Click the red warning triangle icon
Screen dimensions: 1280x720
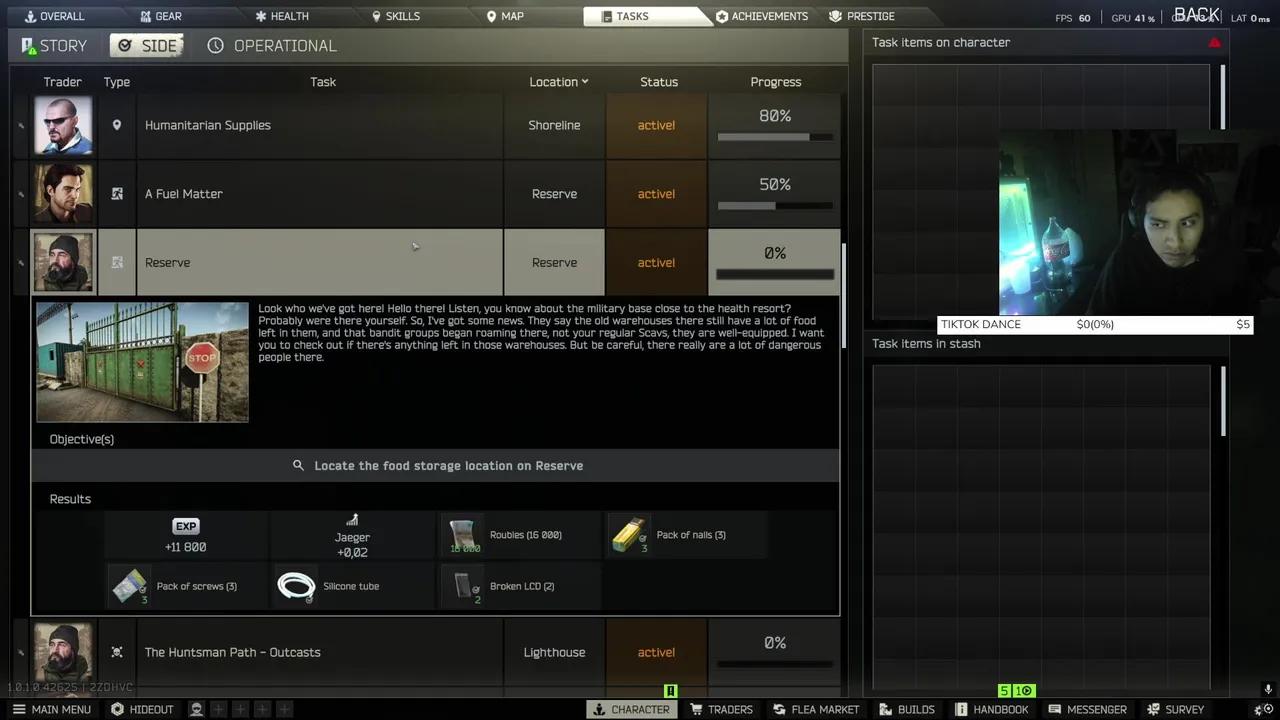coord(1214,43)
